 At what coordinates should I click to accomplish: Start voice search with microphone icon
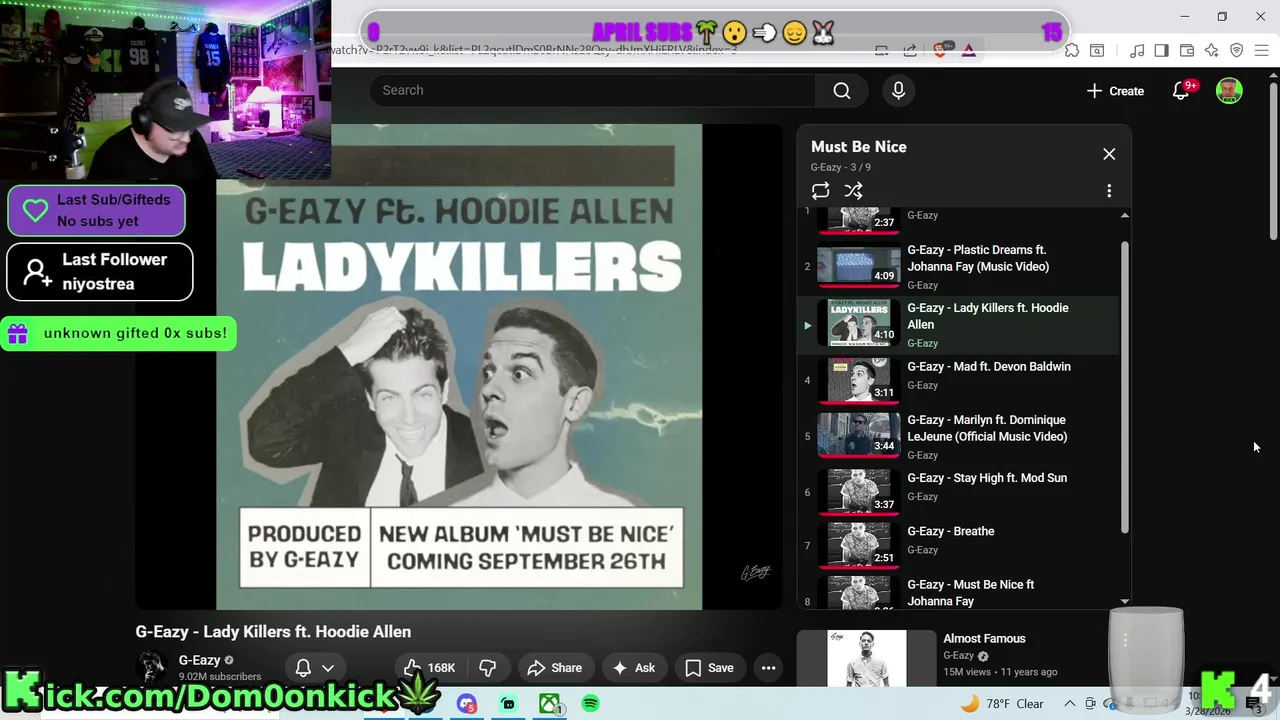(898, 90)
